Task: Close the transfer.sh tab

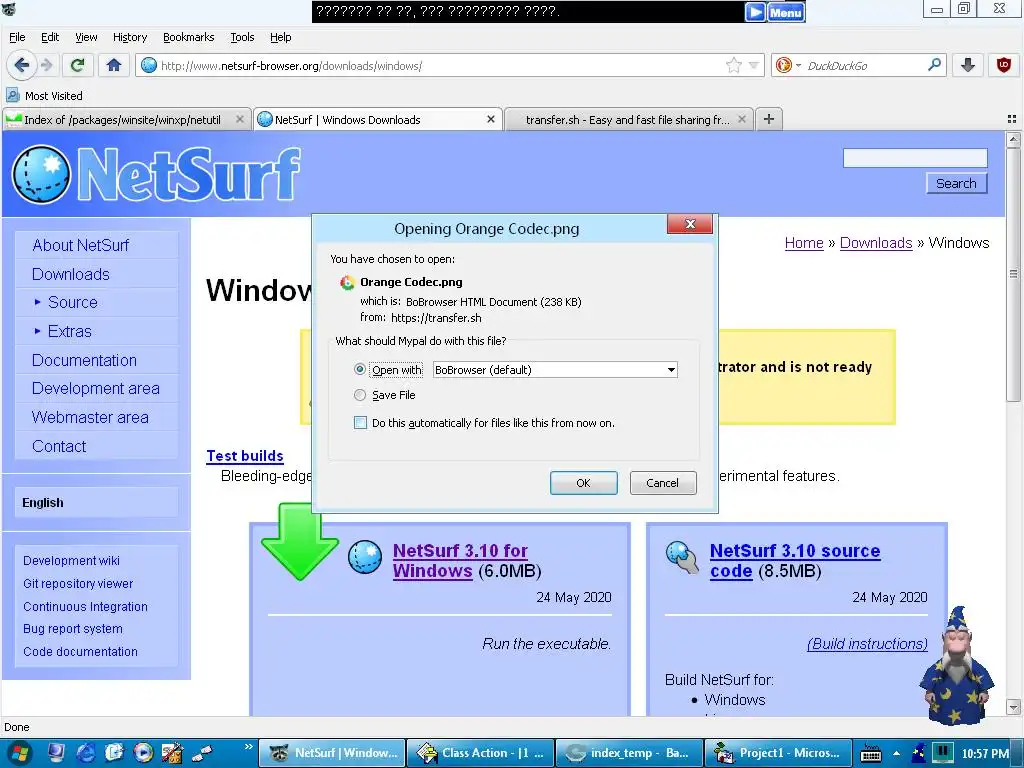Action: pos(742,119)
